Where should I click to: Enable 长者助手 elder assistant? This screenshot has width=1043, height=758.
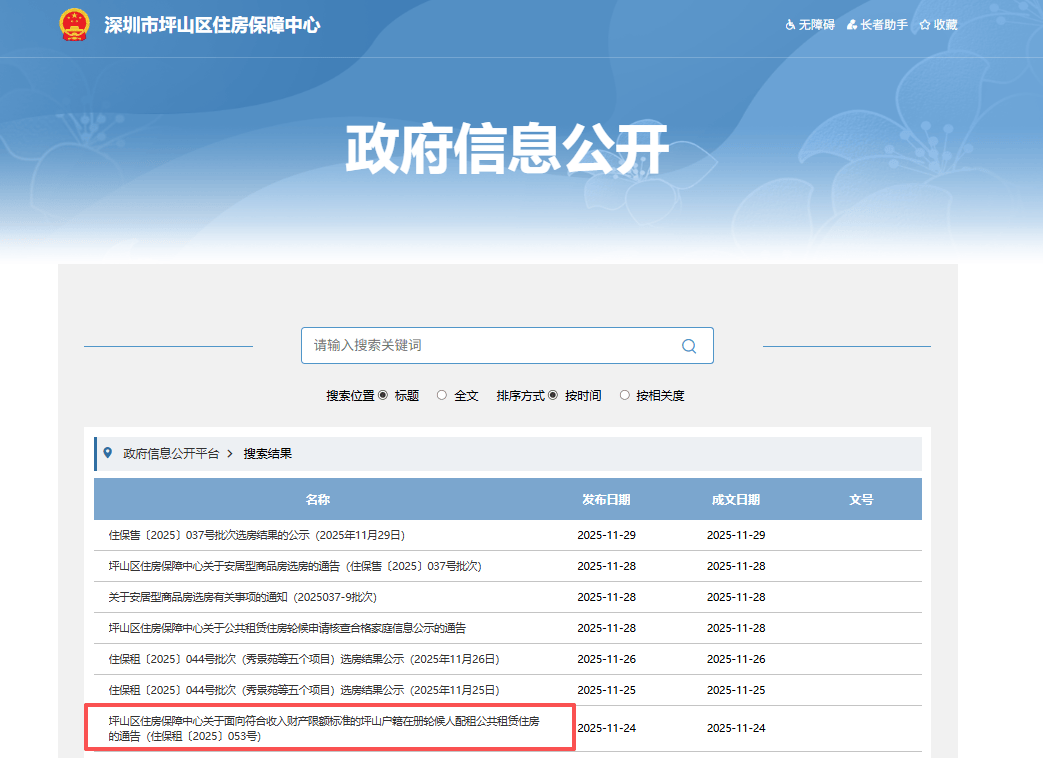coord(877,25)
